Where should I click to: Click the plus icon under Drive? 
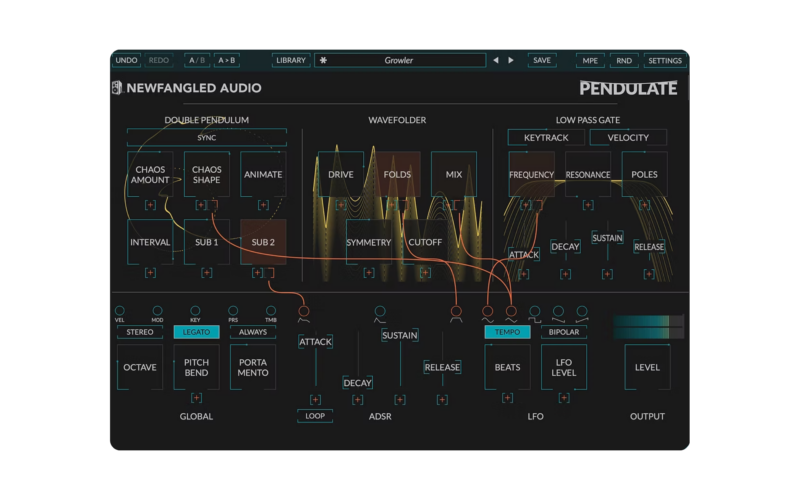click(x=340, y=204)
